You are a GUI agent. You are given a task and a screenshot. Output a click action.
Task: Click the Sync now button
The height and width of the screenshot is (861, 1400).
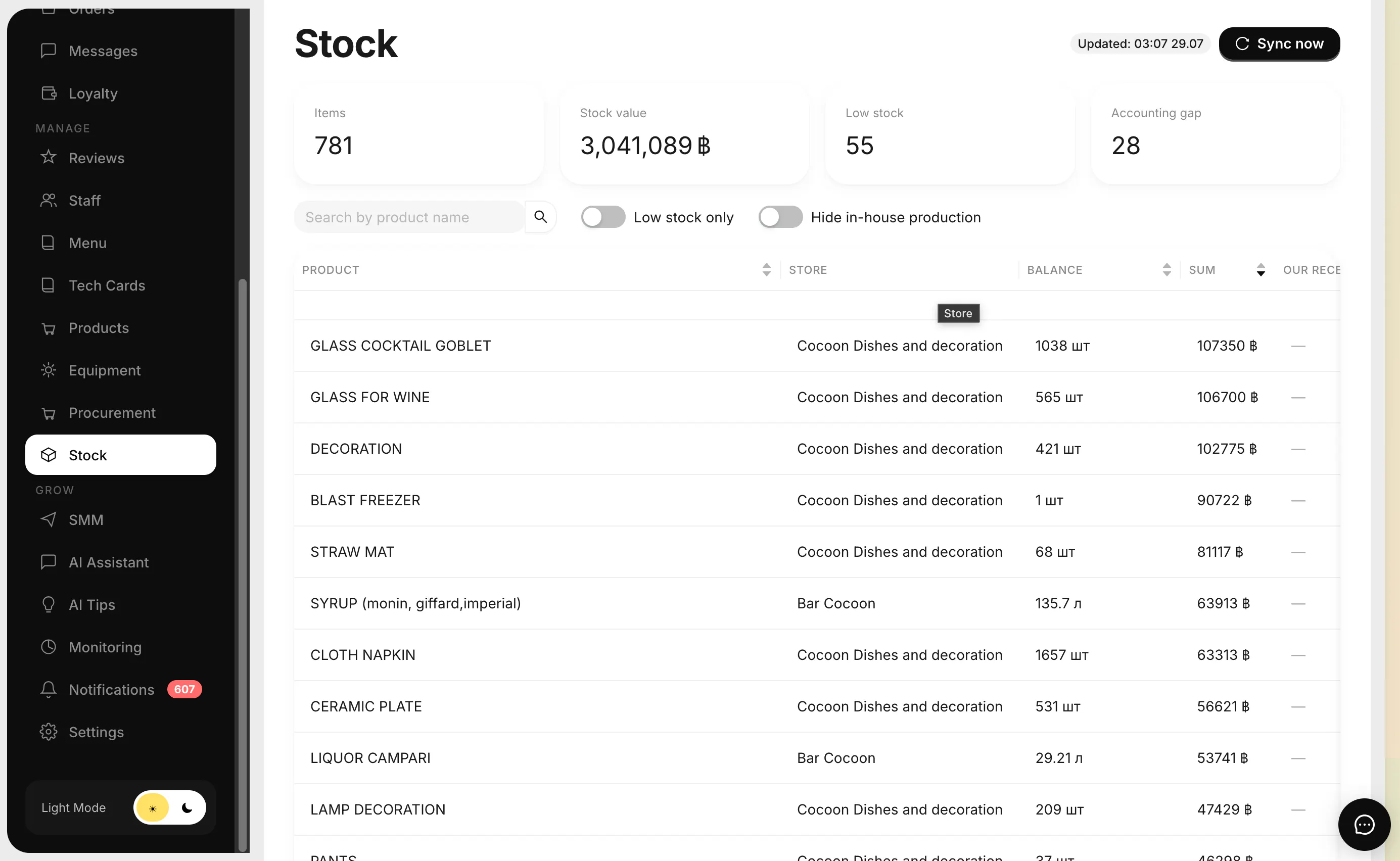[1279, 44]
